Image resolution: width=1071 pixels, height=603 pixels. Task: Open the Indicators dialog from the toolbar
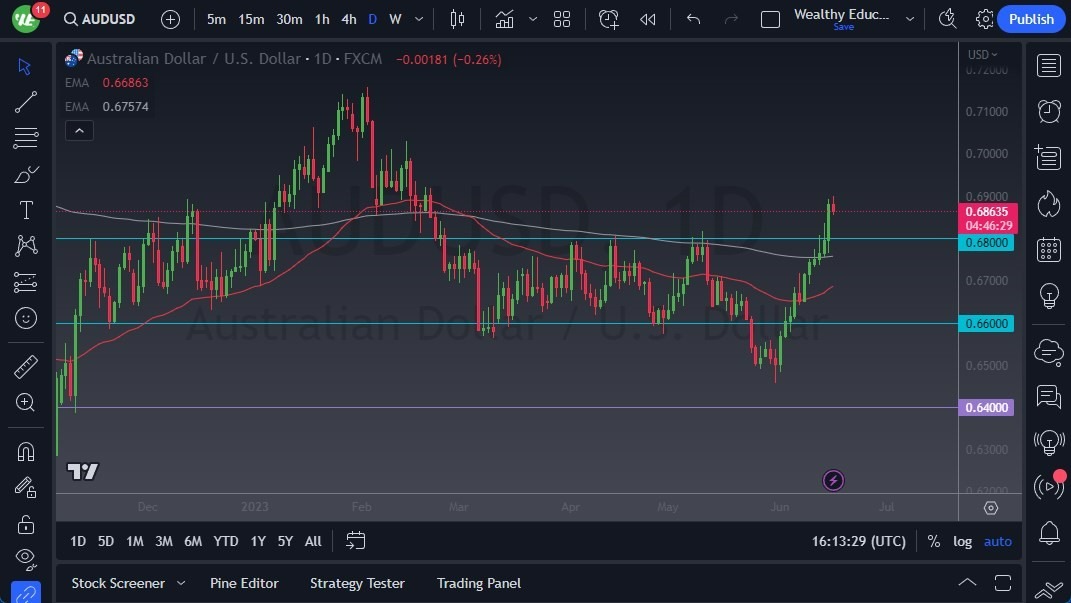(x=504, y=18)
